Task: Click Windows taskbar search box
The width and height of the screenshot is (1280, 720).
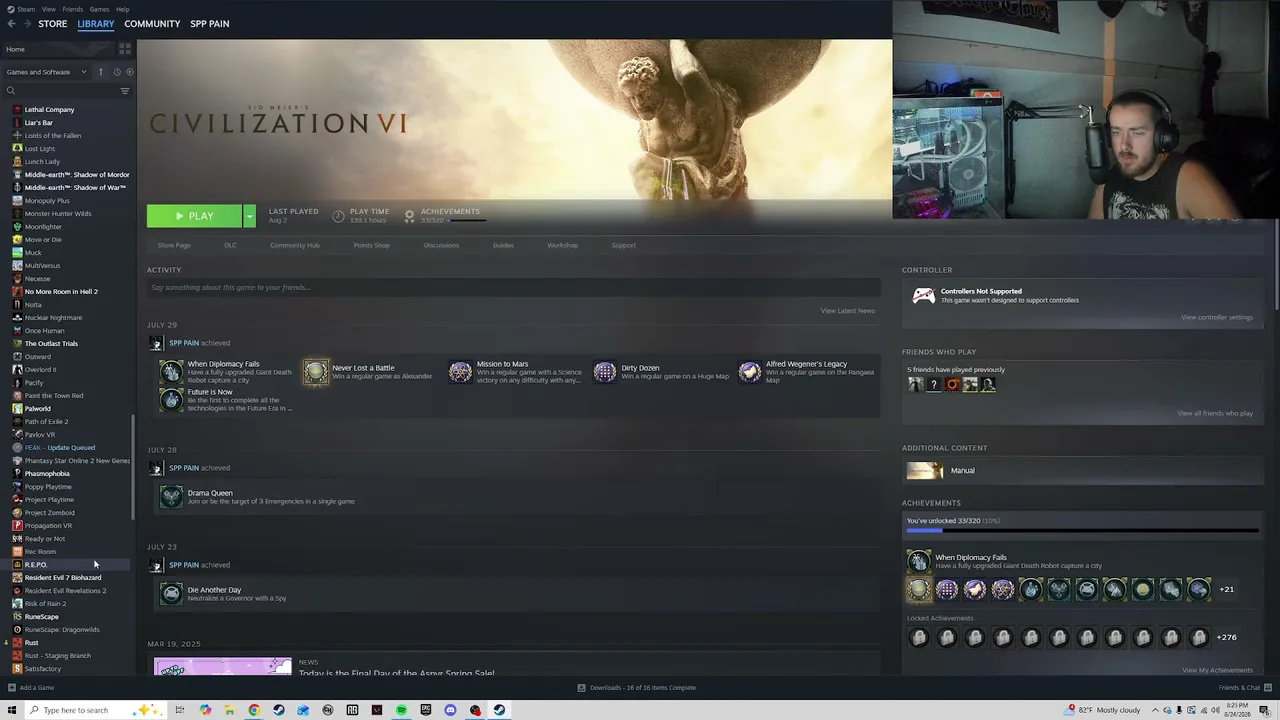Action: (94, 710)
